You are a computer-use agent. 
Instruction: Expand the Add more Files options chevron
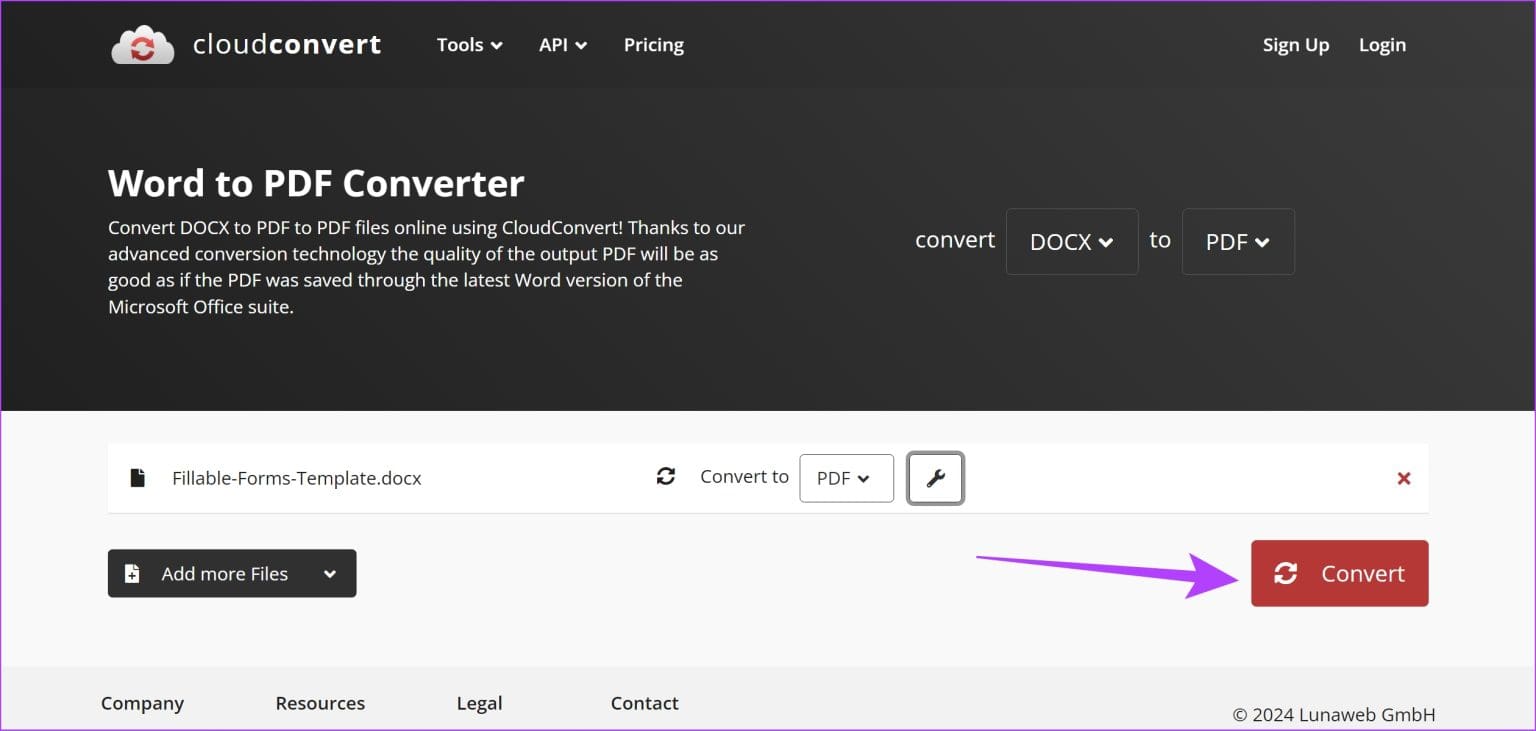330,573
